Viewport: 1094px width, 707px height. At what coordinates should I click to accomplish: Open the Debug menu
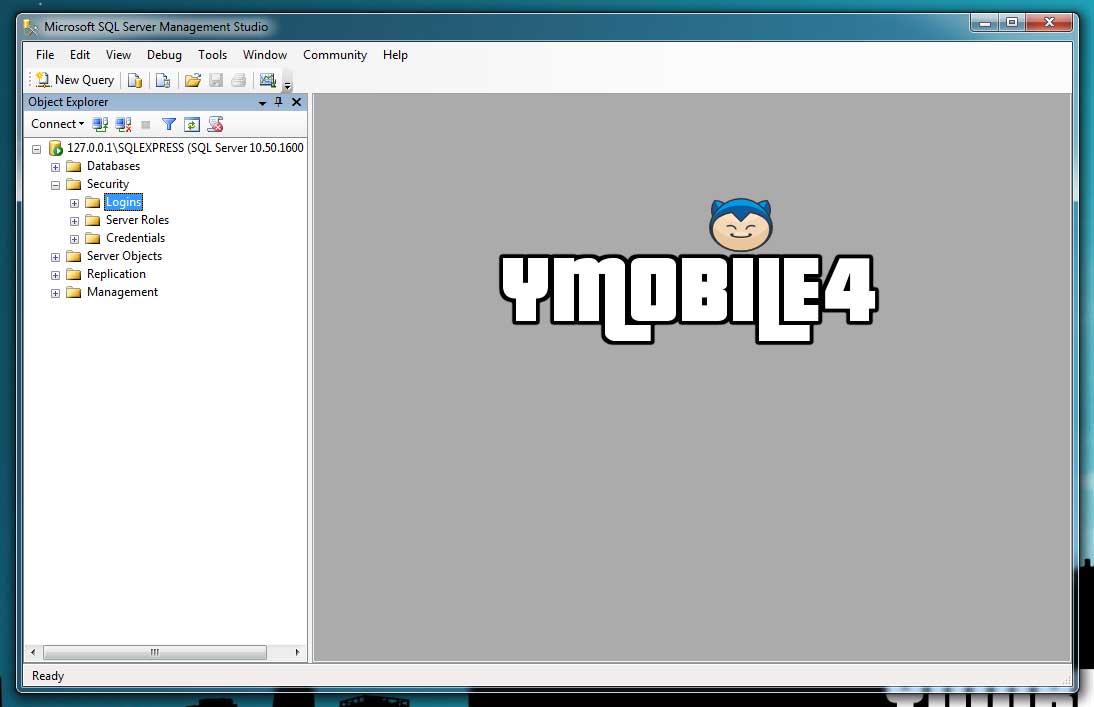click(x=164, y=54)
